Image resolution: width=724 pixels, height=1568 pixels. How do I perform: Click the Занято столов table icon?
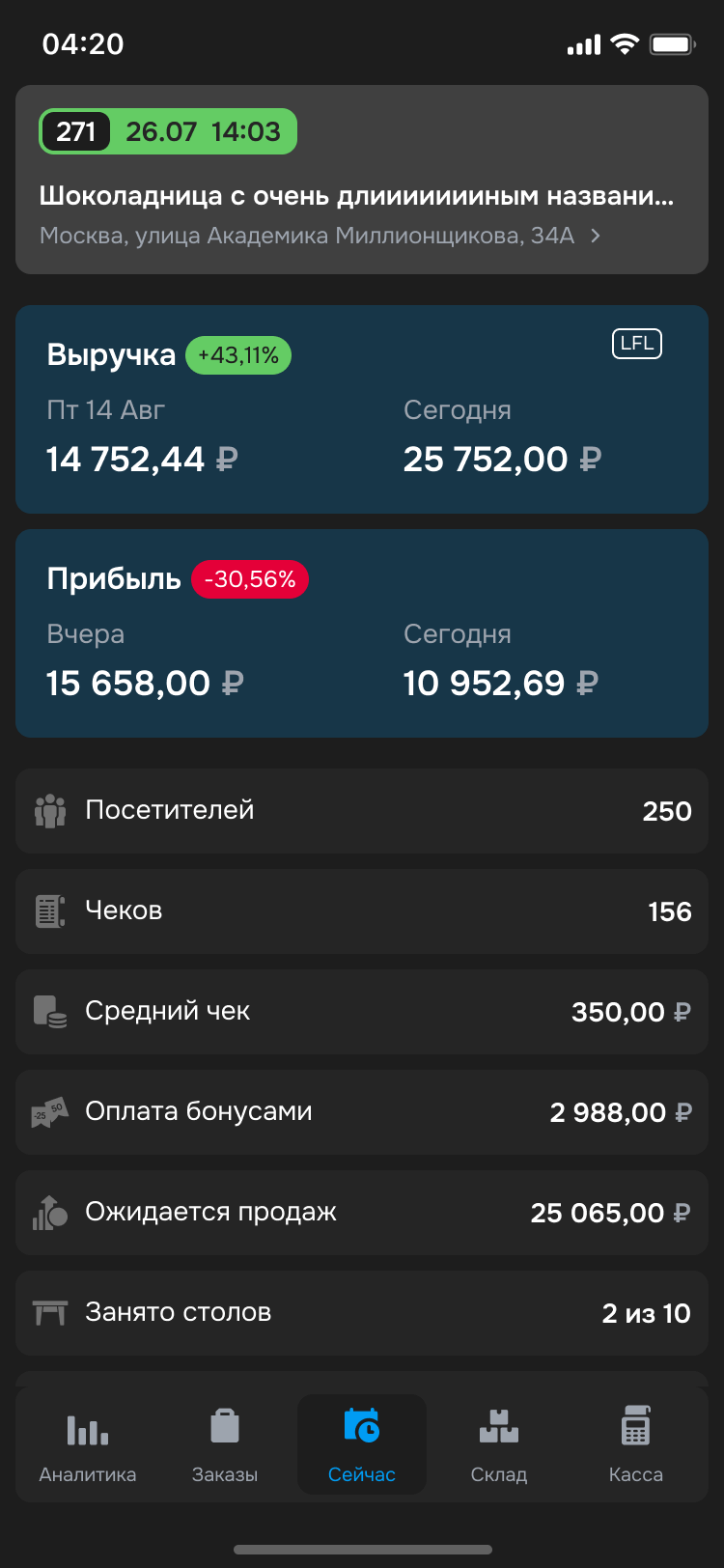50,1313
